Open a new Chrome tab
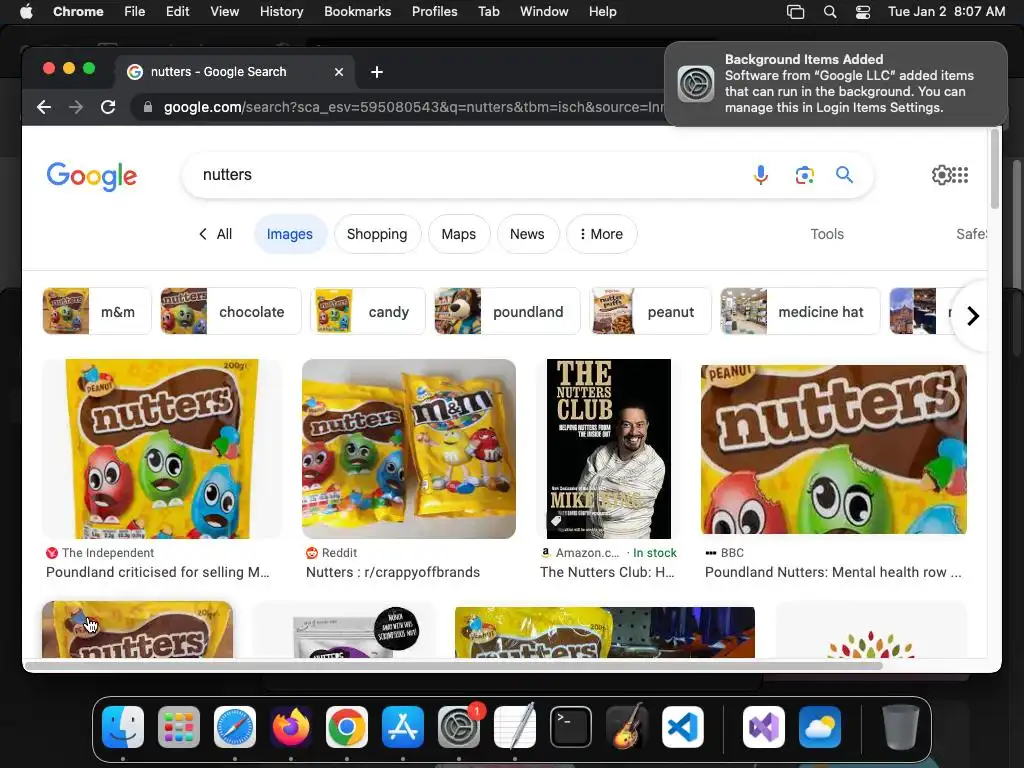Viewport: 1024px width, 768px height. (377, 72)
